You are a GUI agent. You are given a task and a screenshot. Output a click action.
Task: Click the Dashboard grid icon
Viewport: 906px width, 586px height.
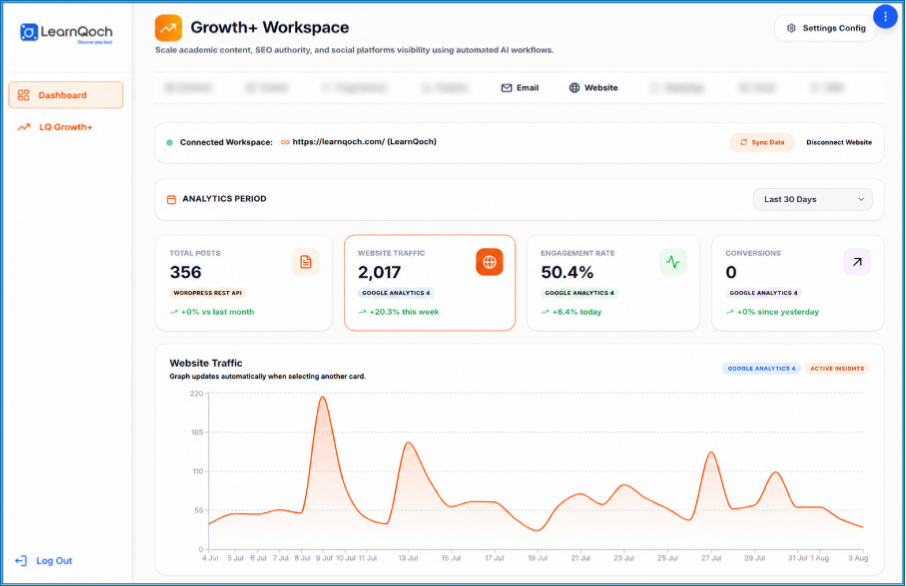pos(23,95)
